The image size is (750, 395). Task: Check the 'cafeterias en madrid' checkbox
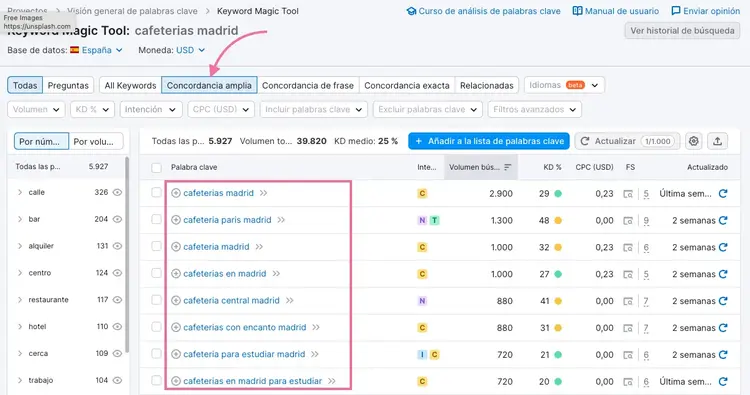click(156, 273)
